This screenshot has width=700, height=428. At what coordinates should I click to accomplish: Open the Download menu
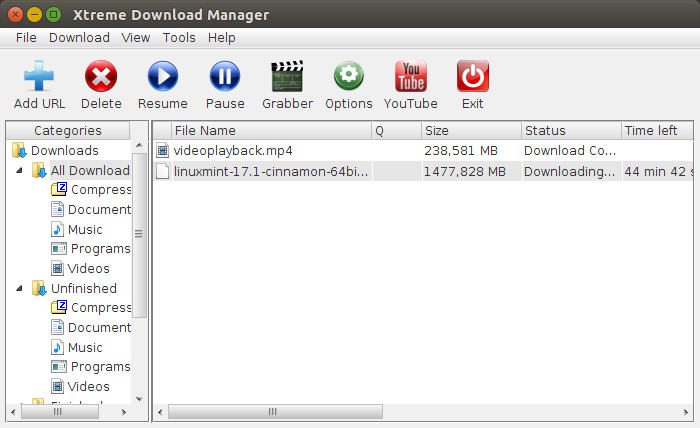point(79,37)
